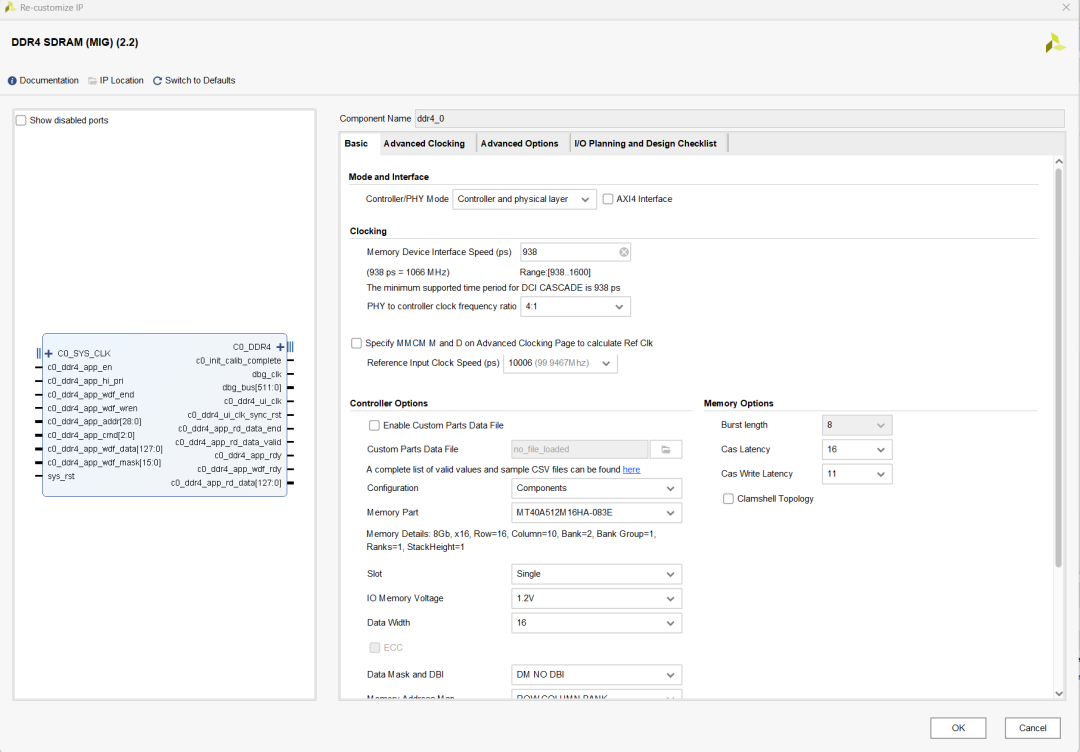Click the Cancel button
1080x752 pixels.
1032,728
